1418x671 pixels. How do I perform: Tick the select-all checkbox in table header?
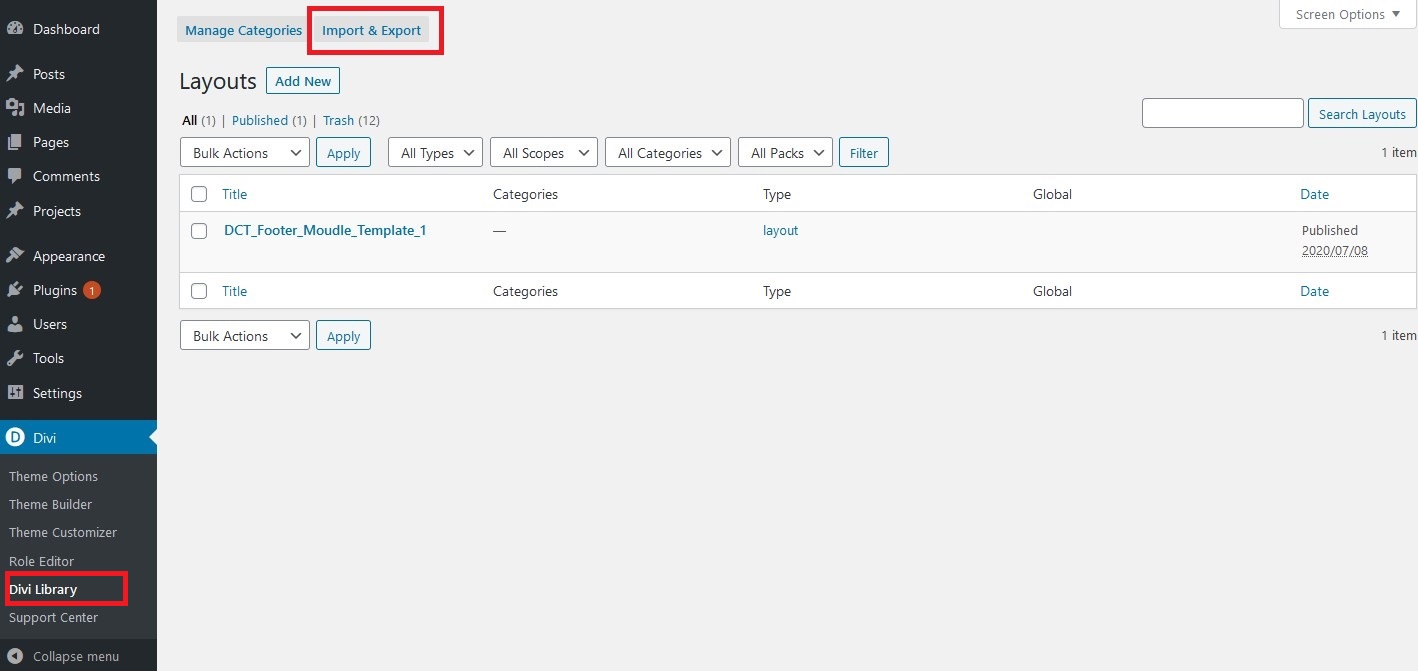tap(199, 194)
